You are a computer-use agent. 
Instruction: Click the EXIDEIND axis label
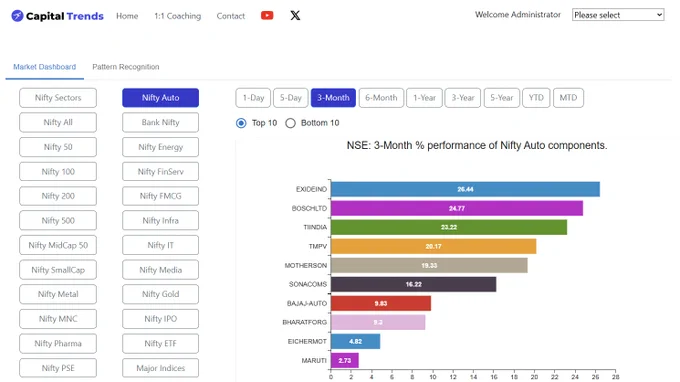(x=311, y=189)
